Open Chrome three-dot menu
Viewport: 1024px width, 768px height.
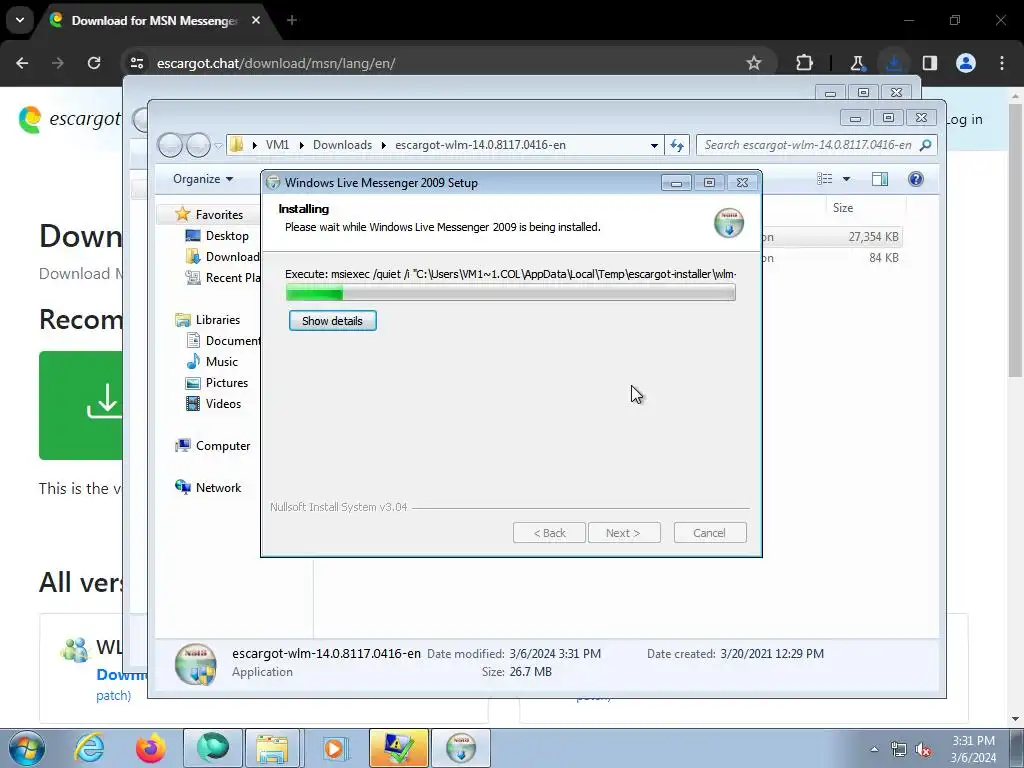click(x=1002, y=63)
